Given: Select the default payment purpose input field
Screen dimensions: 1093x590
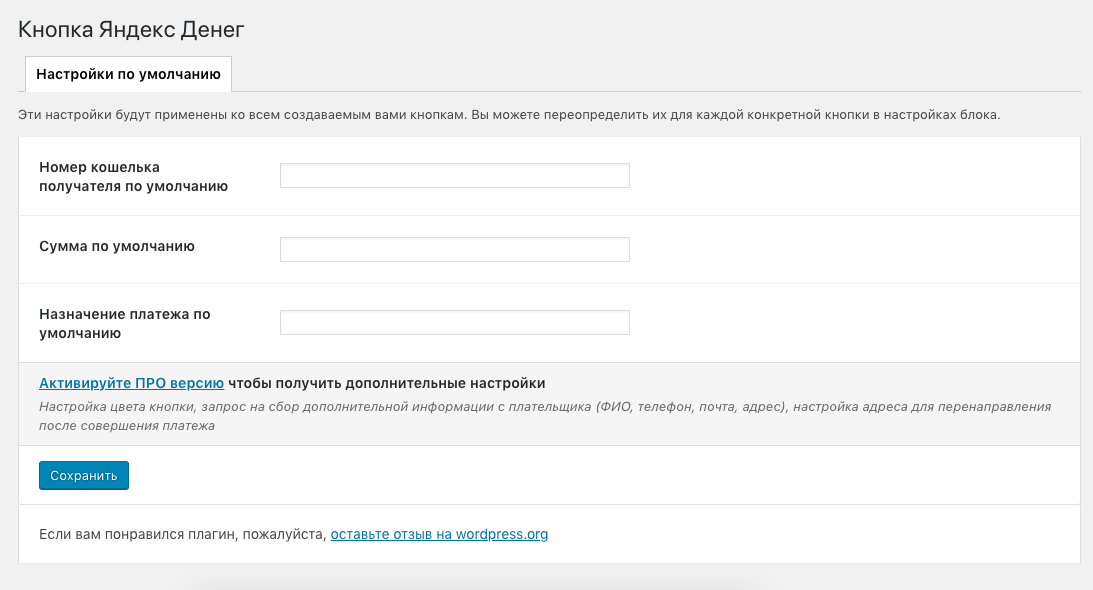Looking at the screenshot, I should 454,323.
